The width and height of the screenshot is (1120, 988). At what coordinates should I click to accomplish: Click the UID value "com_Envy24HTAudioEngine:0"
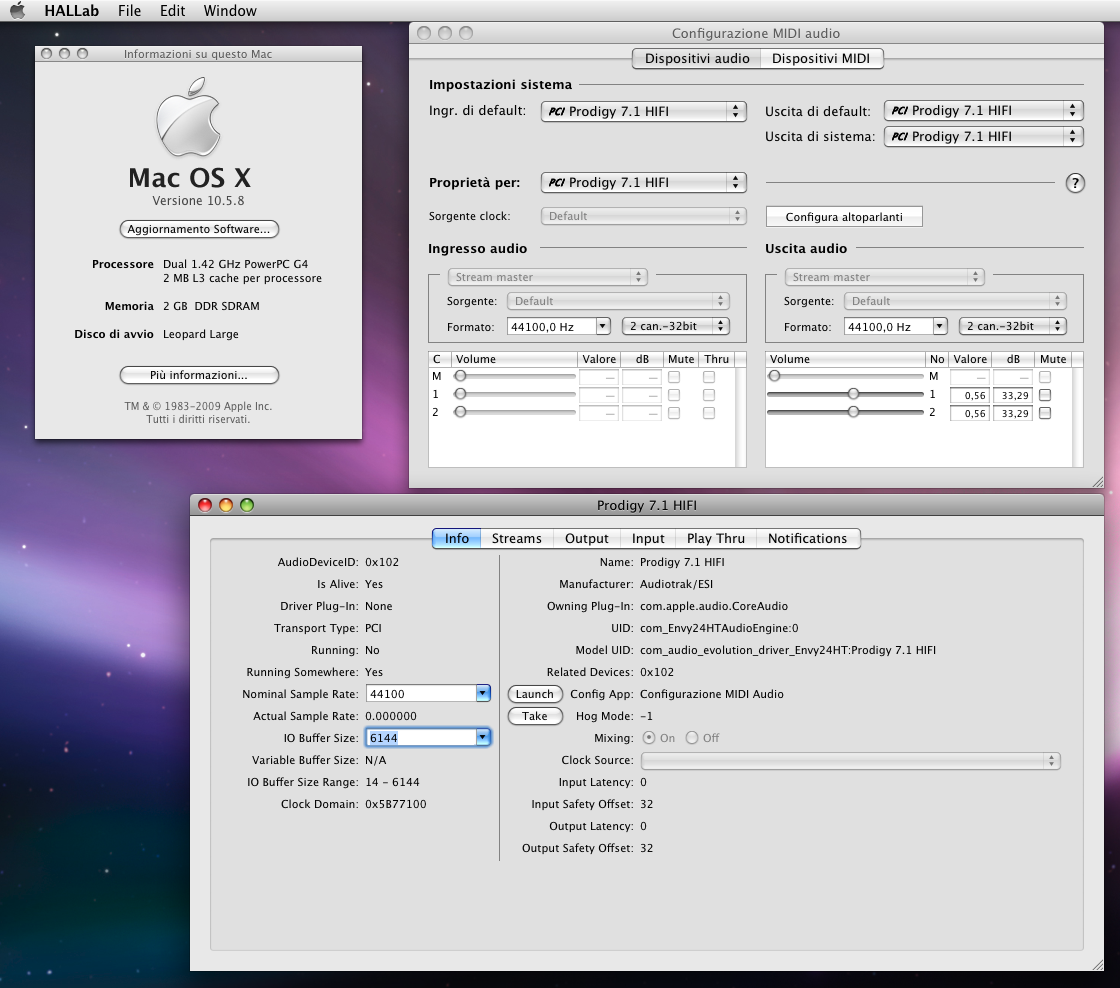tap(719, 629)
